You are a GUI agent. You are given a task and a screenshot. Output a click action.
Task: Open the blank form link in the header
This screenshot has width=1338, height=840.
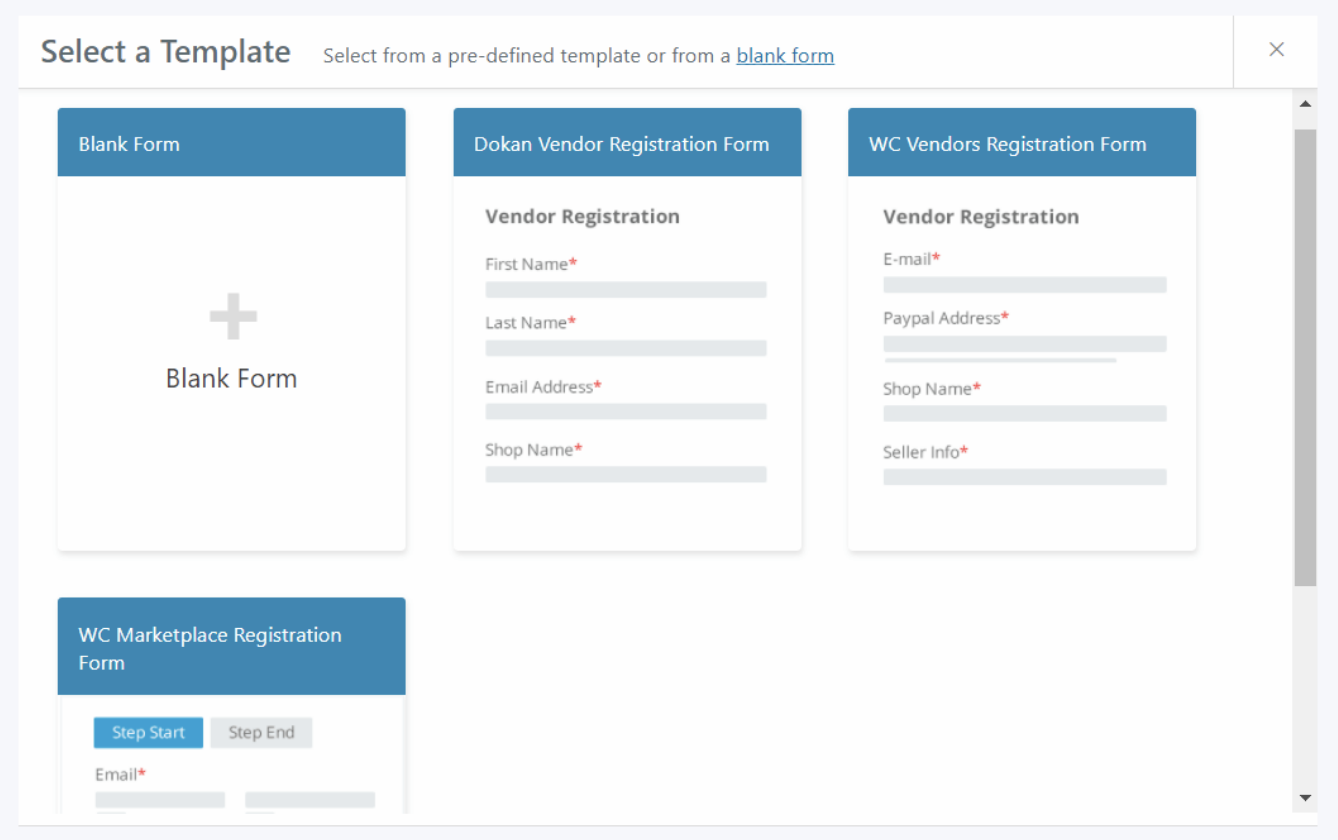784,55
